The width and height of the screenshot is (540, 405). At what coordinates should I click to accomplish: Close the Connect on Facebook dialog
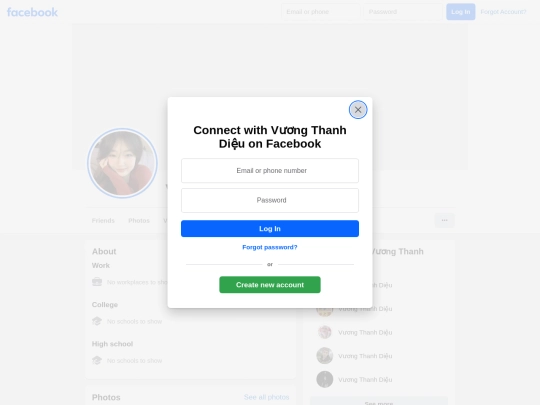pos(358,110)
